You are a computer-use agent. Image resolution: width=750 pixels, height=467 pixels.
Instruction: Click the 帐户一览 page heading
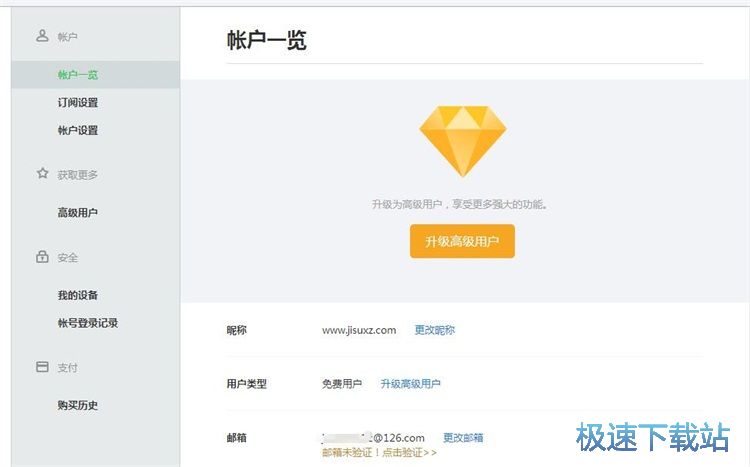266,40
